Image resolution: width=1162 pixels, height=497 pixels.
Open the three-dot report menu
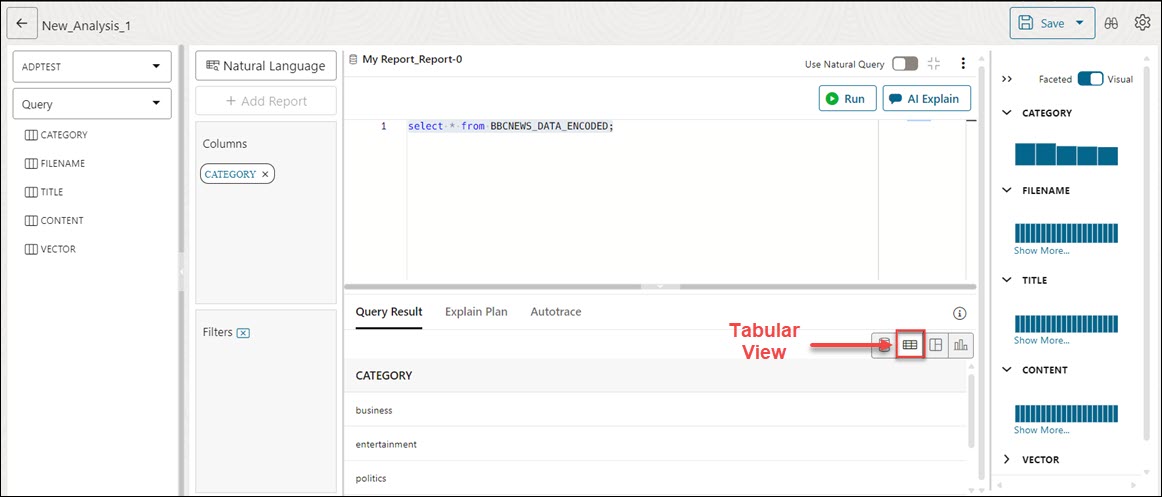963,63
